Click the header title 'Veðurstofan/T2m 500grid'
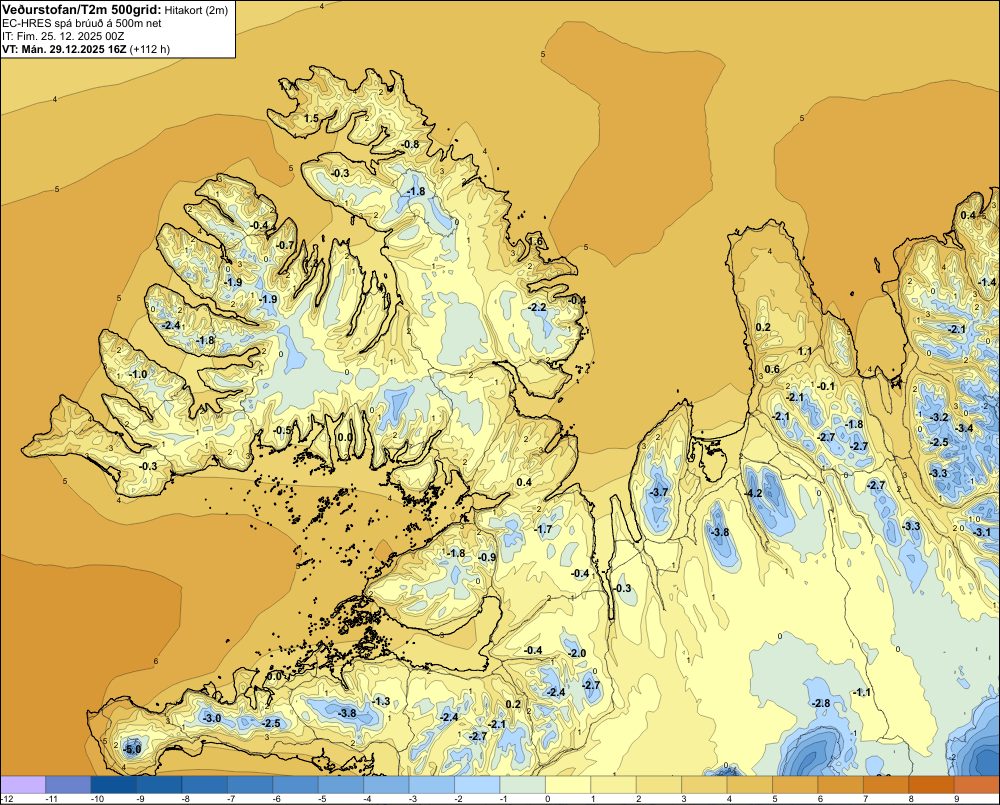Screen dimensions: 1000x805 pos(81,10)
